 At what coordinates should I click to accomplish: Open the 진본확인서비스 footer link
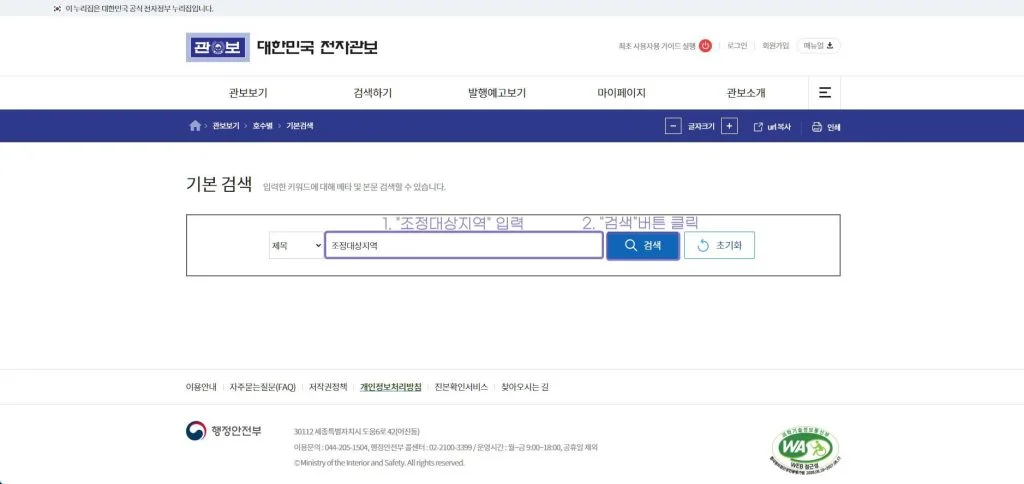(461, 387)
